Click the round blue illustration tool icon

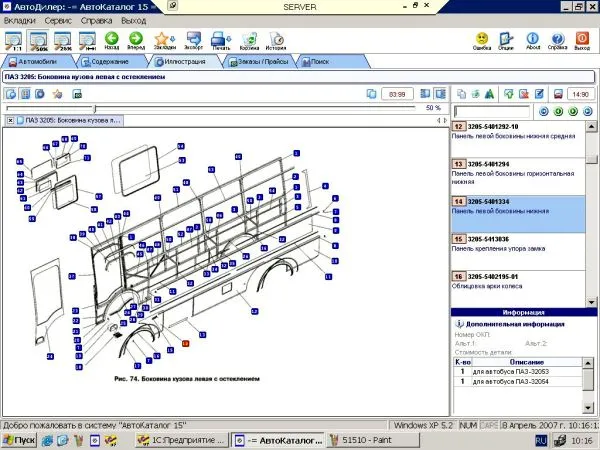pos(40,94)
